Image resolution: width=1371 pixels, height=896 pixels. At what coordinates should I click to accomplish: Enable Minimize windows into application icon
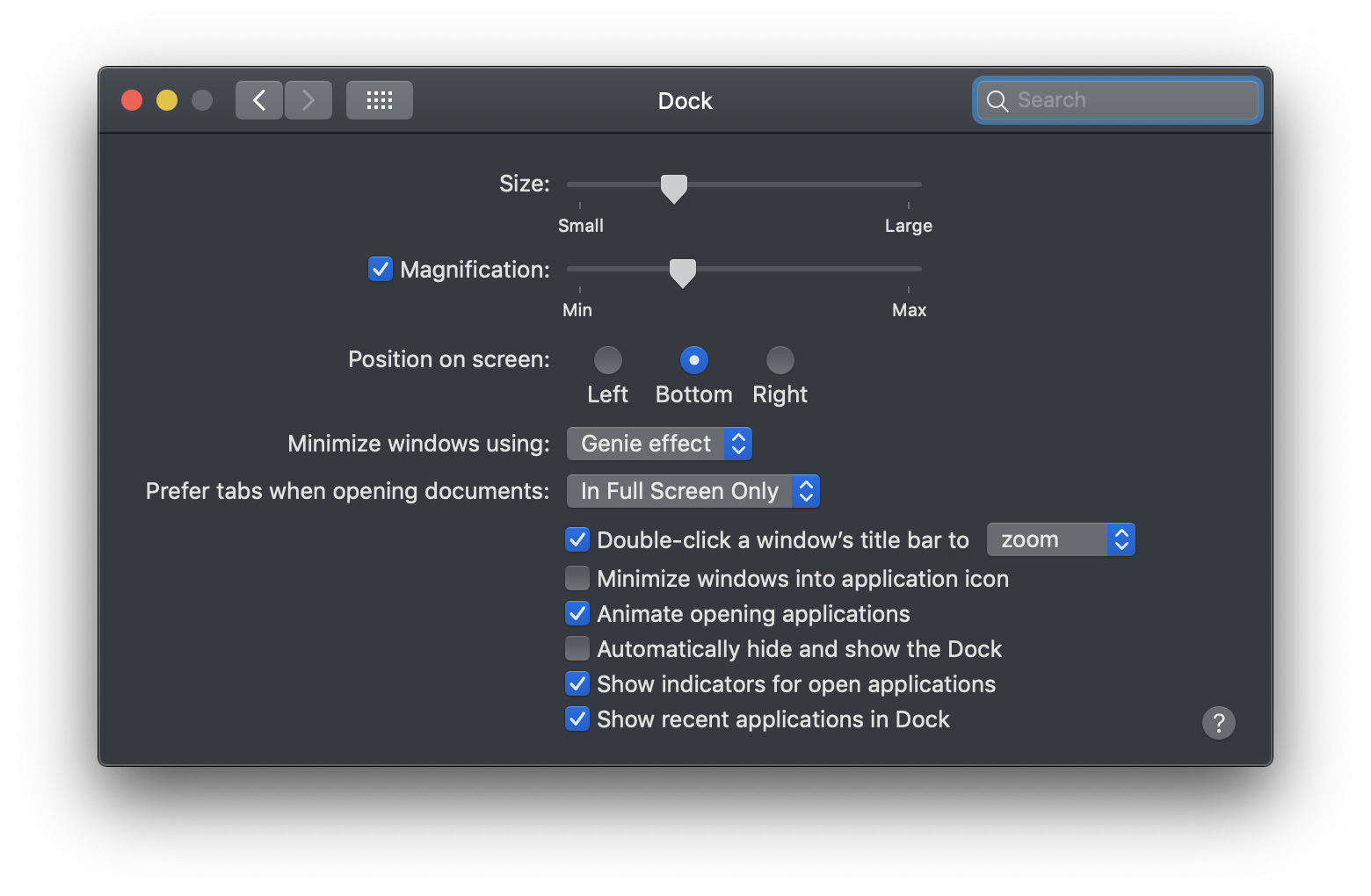click(x=577, y=578)
